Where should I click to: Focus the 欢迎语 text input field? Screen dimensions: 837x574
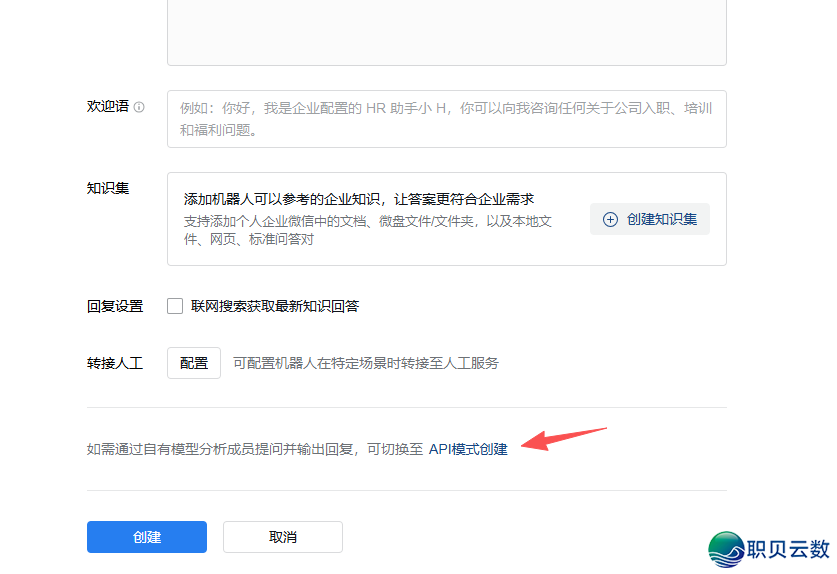[447, 119]
